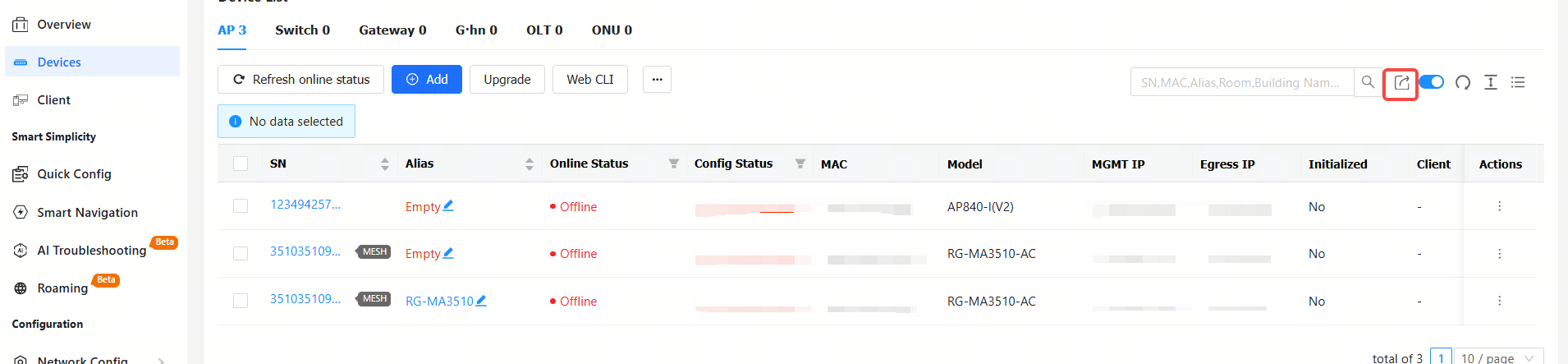
Task: Click Refresh online status button
Action: [300, 80]
